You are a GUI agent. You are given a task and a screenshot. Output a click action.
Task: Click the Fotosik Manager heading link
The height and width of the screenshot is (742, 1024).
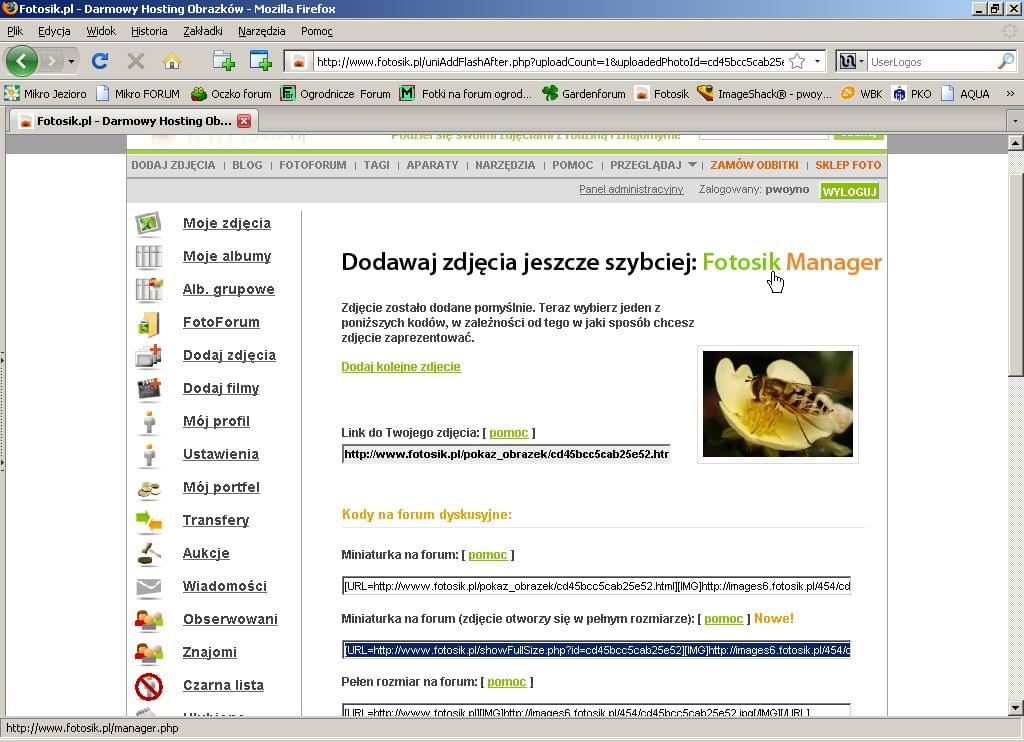coord(792,262)
